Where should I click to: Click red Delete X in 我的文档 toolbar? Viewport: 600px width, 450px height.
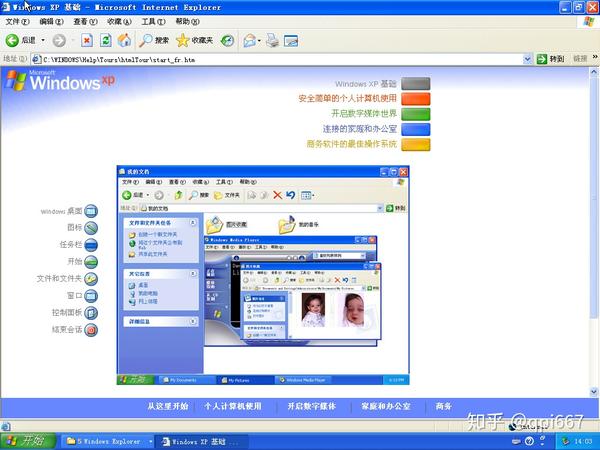coord(277,195)
